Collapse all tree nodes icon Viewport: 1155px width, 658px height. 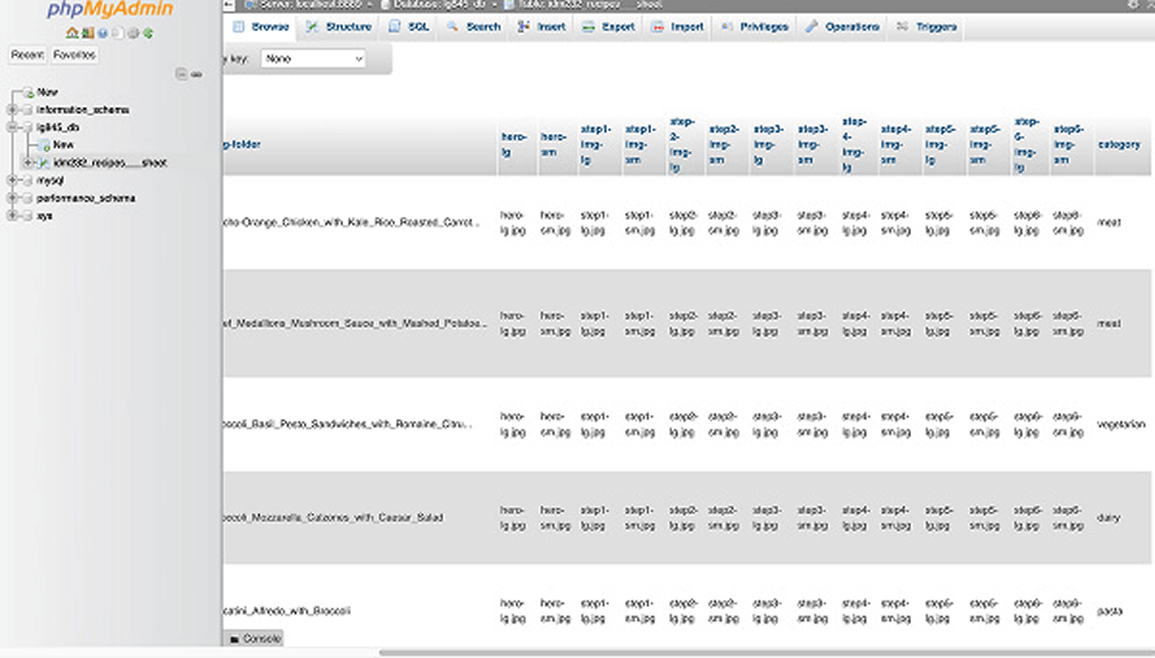tap(181, 74)
